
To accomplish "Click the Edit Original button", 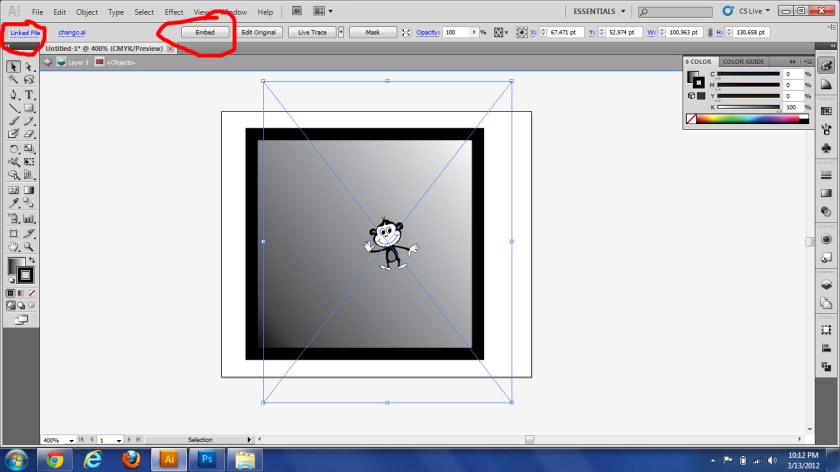I will [259, 32].
